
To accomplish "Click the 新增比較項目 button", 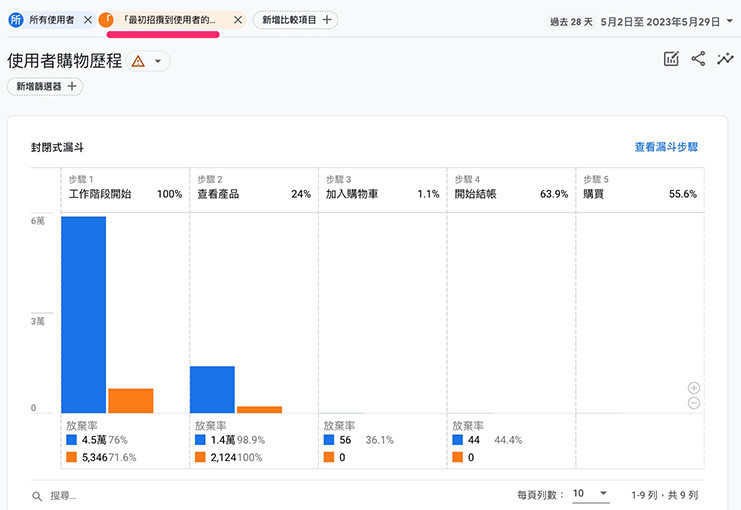I will [x=295, y=20].
